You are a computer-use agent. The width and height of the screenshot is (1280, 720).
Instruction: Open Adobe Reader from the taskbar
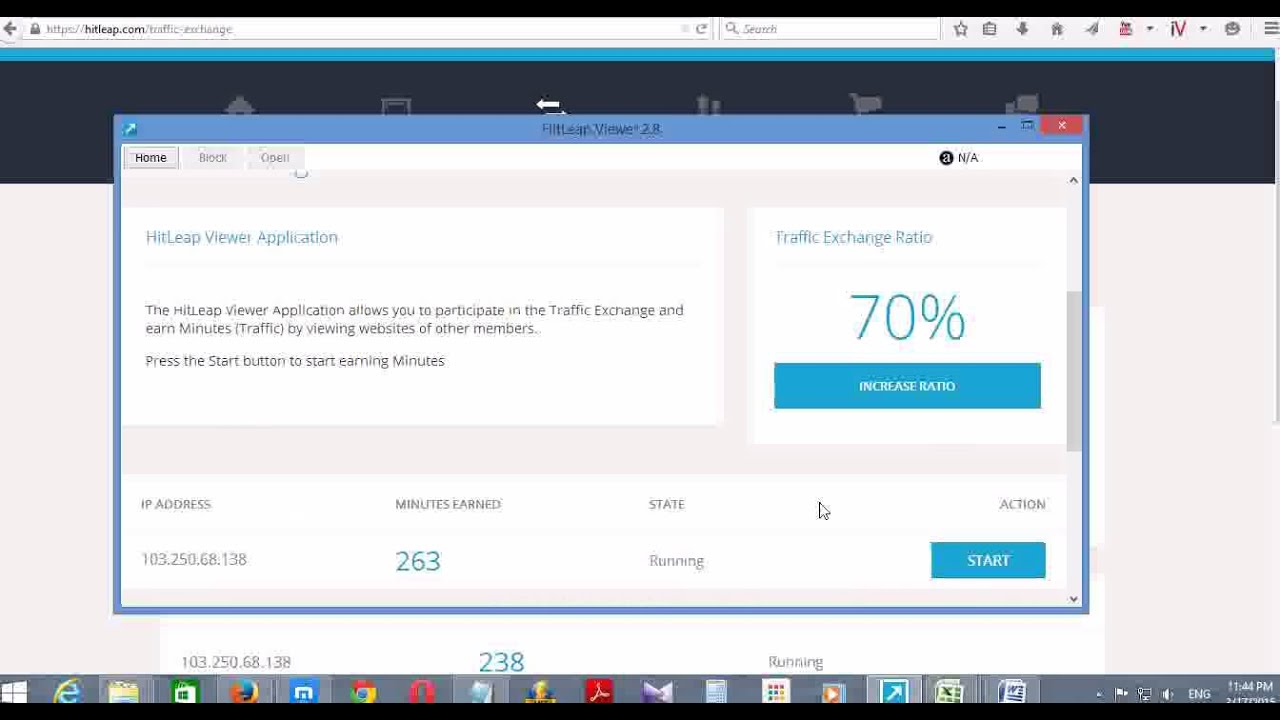click(599, 692)
